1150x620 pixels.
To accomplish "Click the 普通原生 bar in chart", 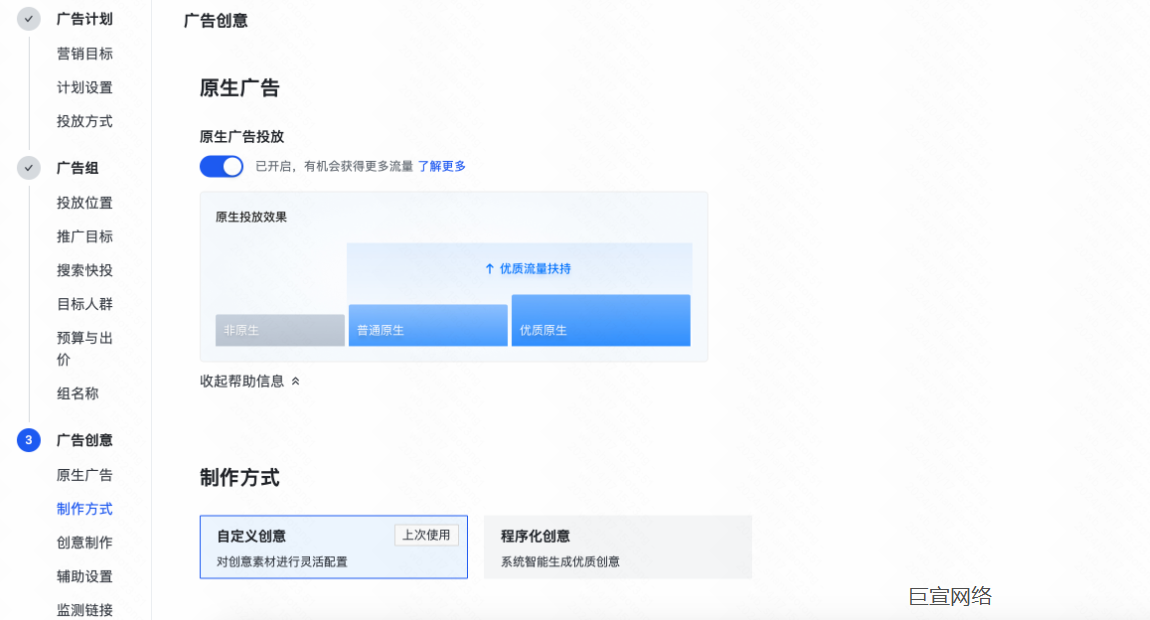I will (428, 325).
